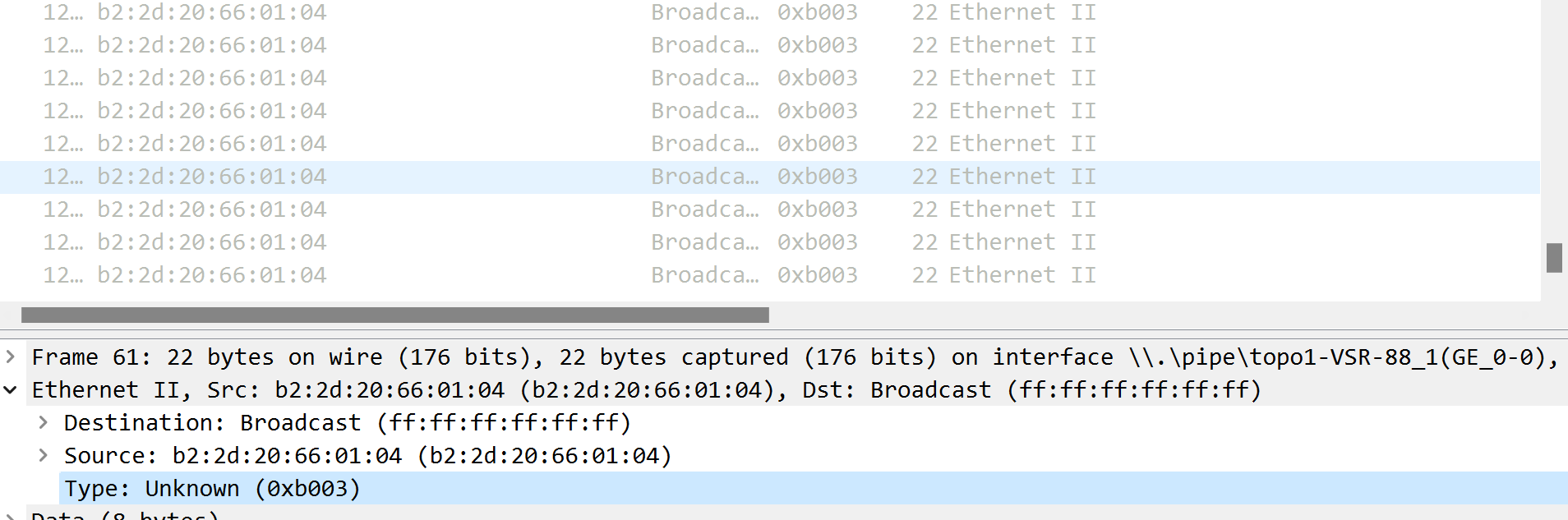Collapse the Ethernet II tree section

tap(11, 389)
